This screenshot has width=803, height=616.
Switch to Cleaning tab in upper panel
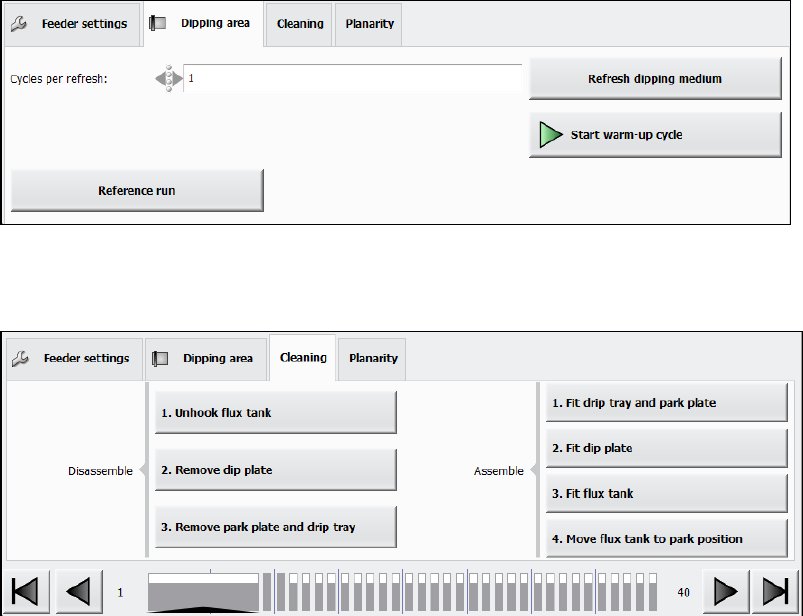[x=300, y=23]
